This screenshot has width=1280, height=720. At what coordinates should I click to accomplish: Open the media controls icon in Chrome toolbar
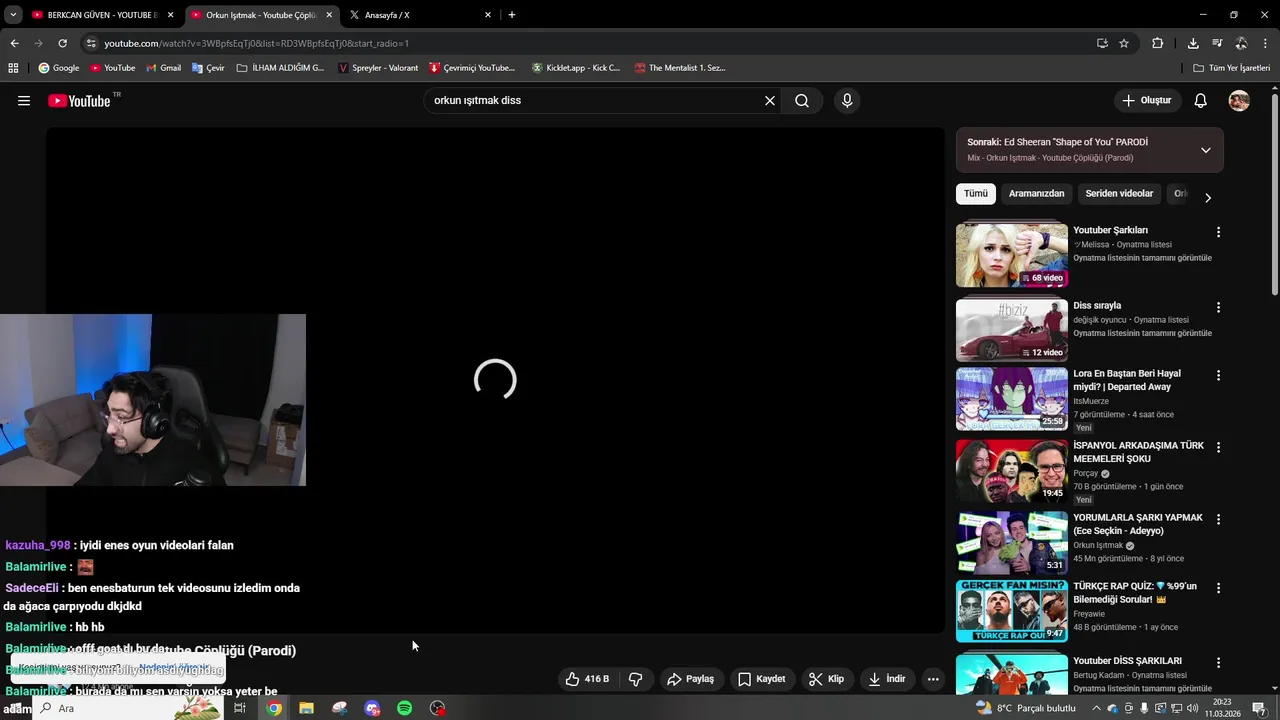coord(1217,43)
